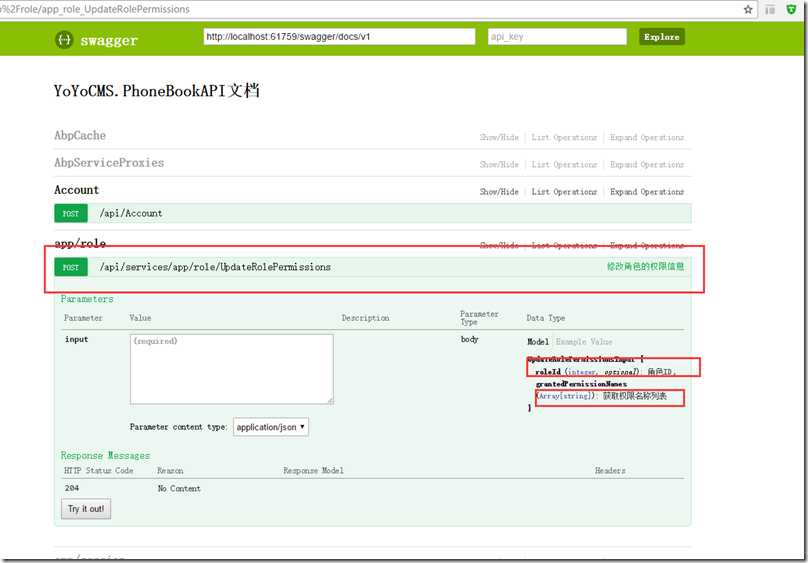Click the body parameter type value

coord(469,339)
